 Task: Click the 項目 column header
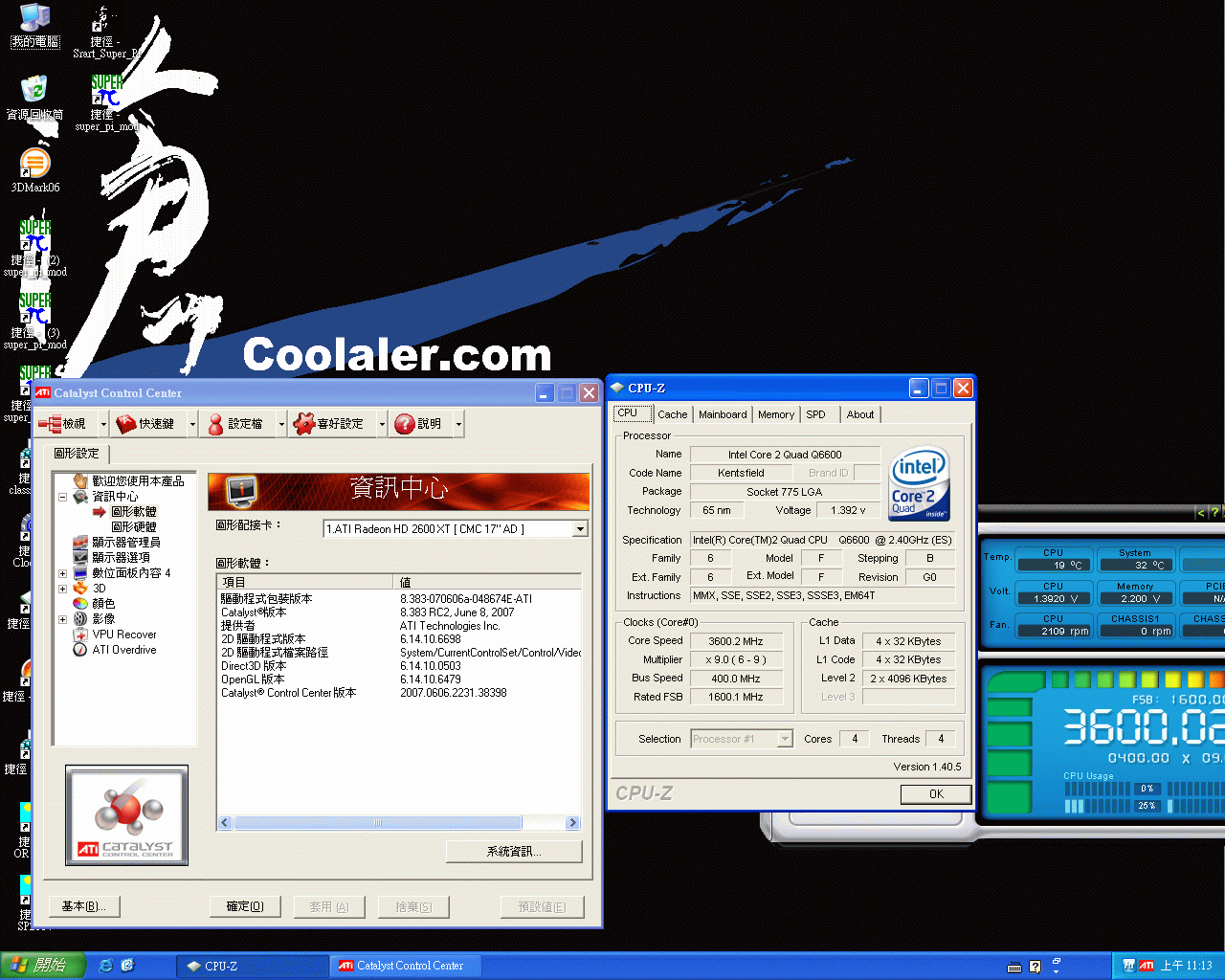point(306,582)
